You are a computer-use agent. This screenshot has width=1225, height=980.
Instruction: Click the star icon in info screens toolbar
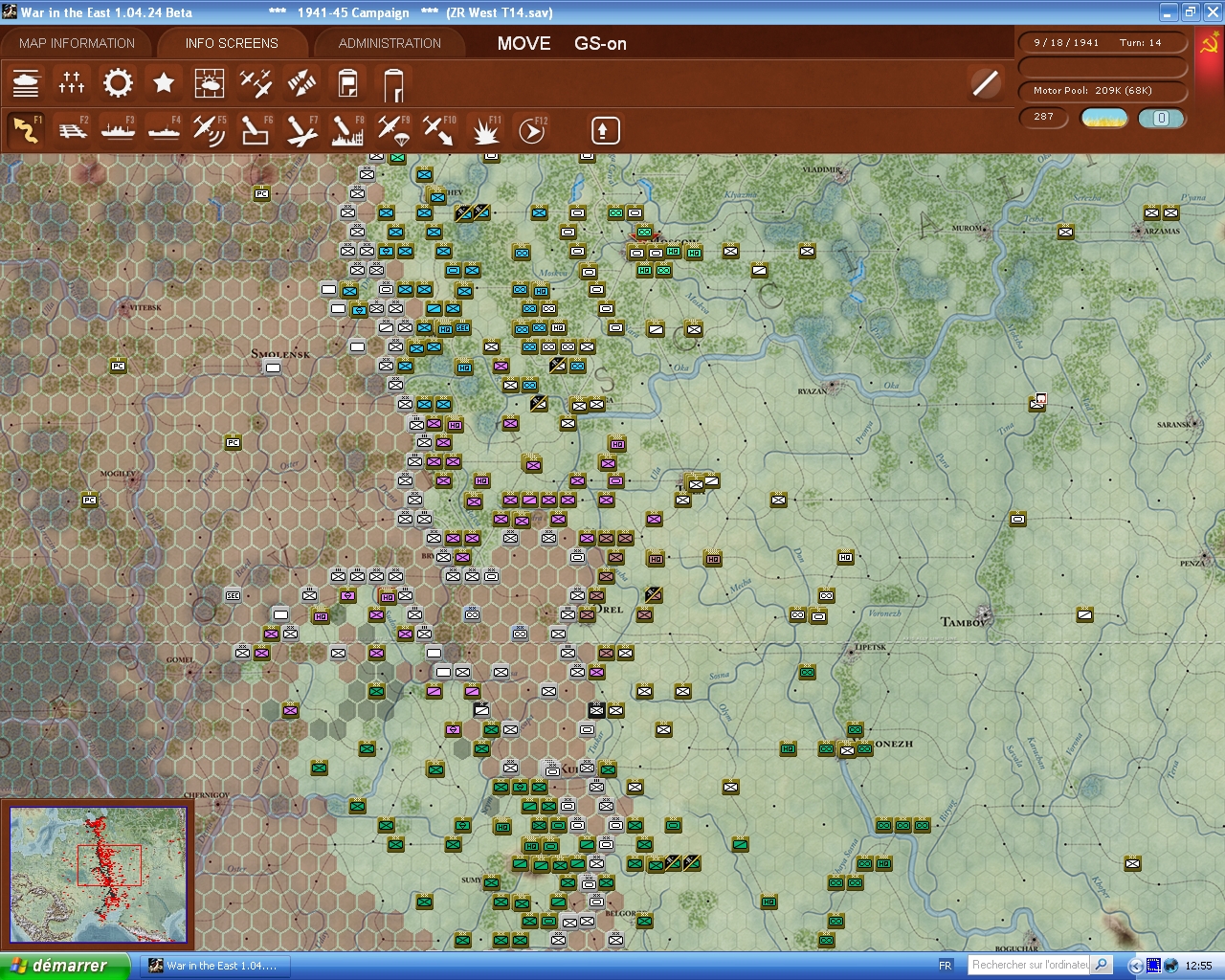(164, 83)
